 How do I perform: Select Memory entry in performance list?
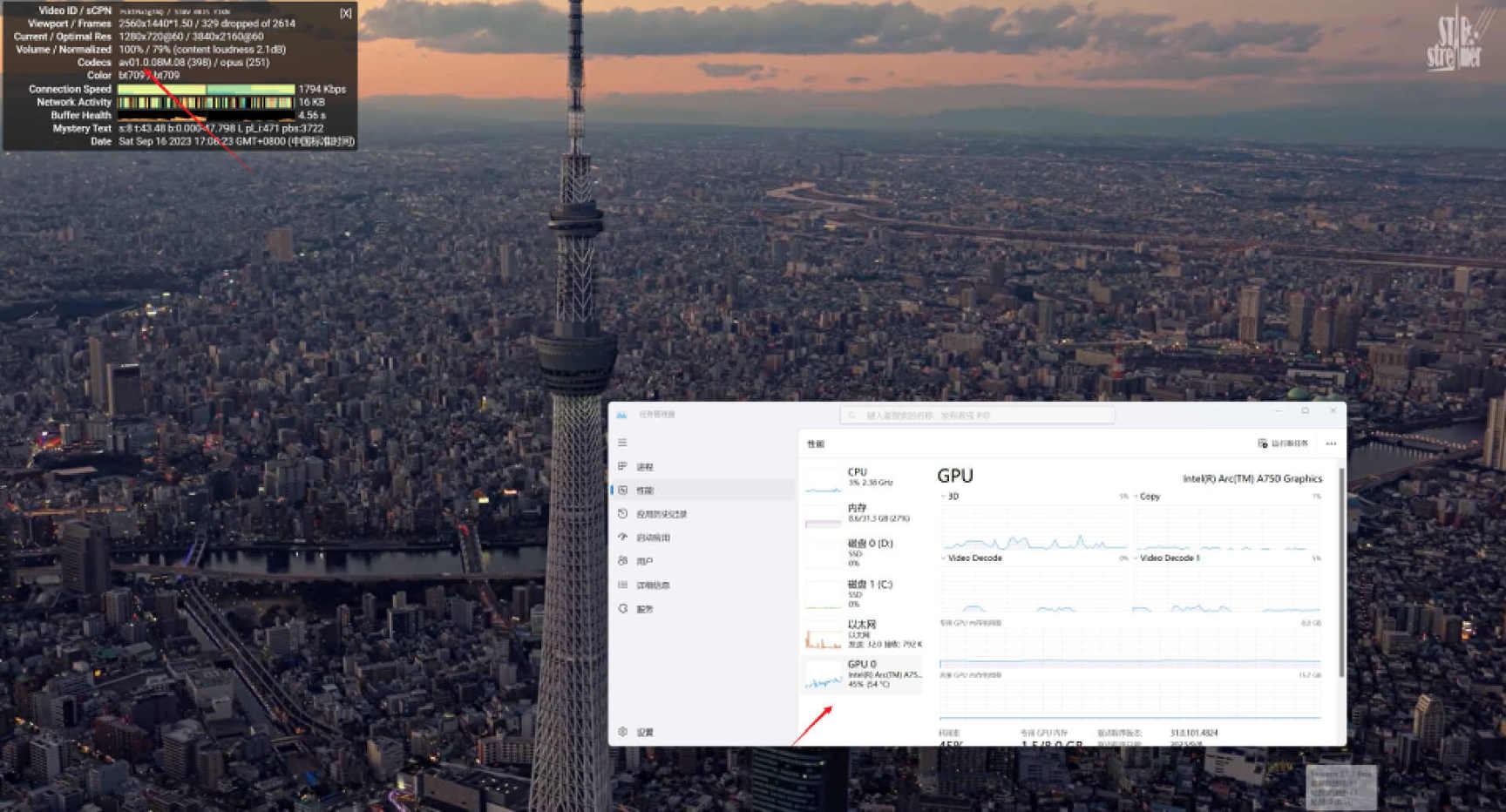862,513
